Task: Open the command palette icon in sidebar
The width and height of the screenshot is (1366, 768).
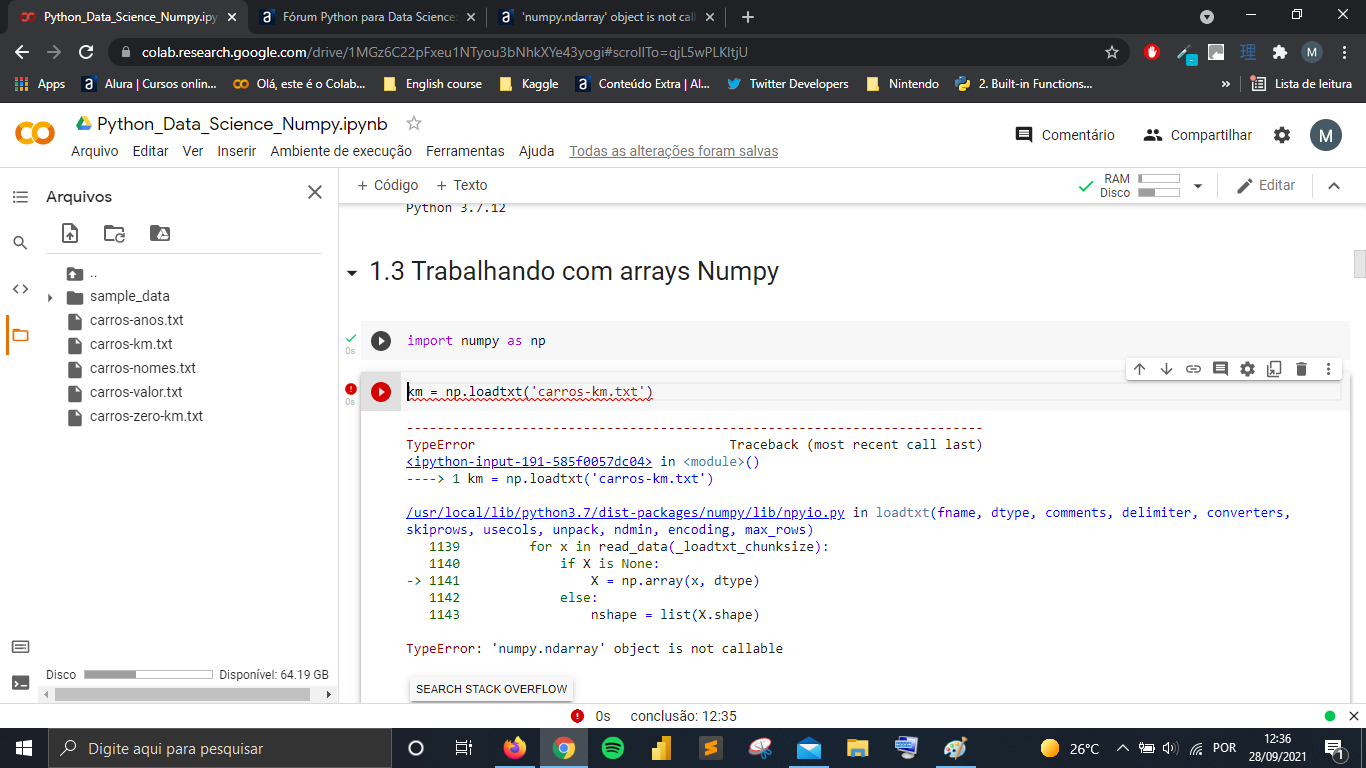Action: 20,647
